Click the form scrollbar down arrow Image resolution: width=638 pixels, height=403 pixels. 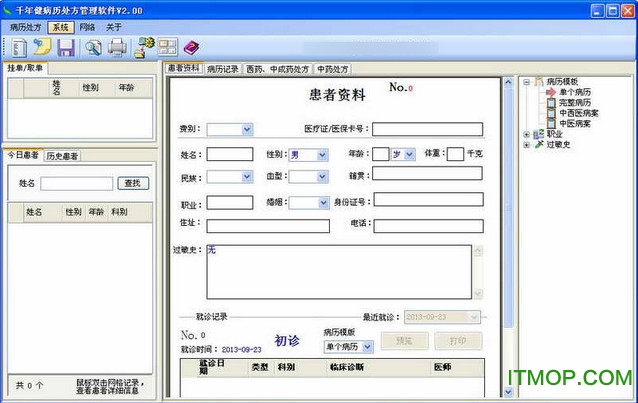pyautogui.click(x=508, y=392)
